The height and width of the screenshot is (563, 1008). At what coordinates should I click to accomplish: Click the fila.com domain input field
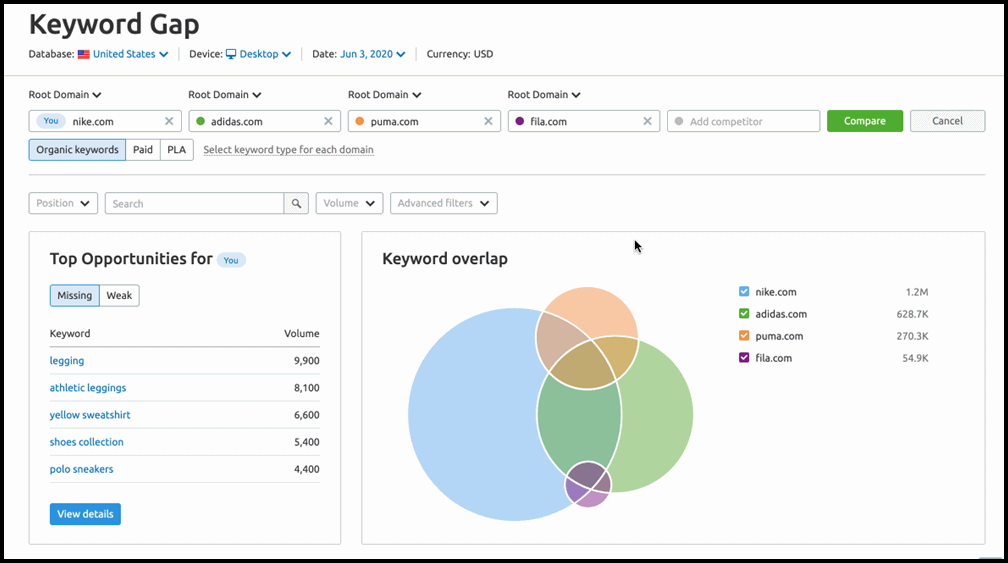(584, 121)
